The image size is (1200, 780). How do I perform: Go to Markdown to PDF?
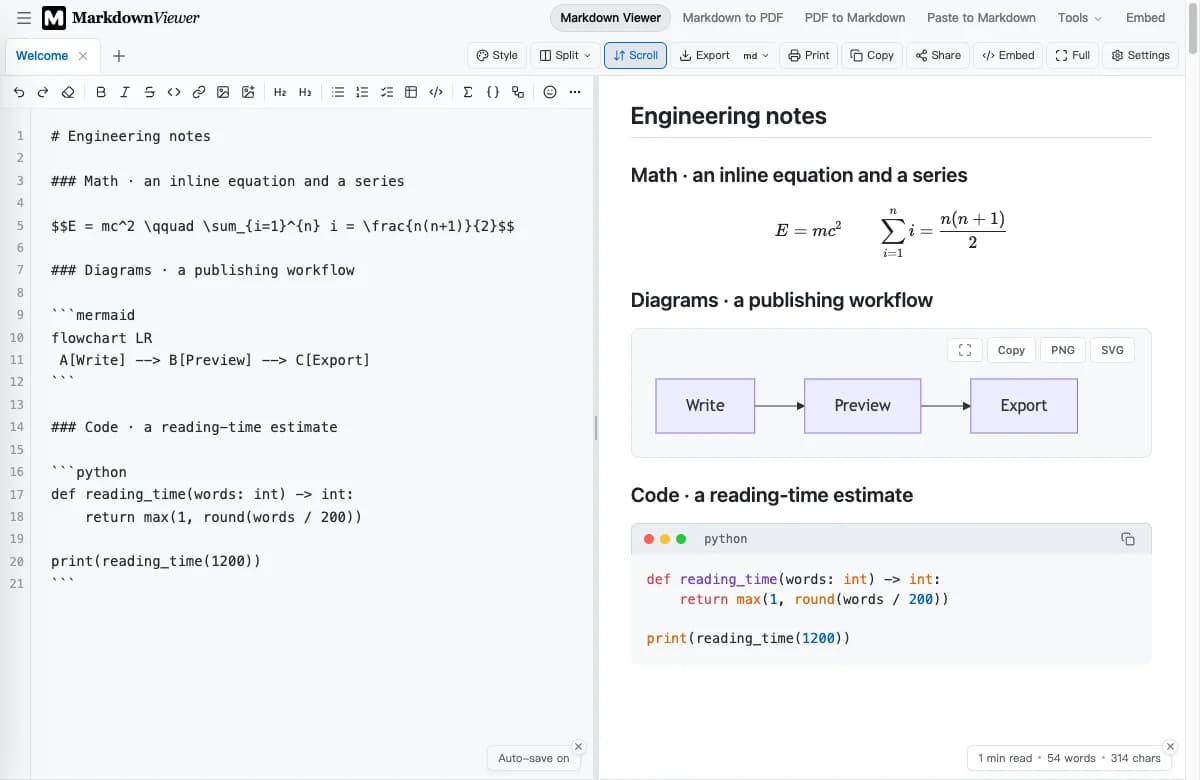pyautogui.click(x=733, y=18)
